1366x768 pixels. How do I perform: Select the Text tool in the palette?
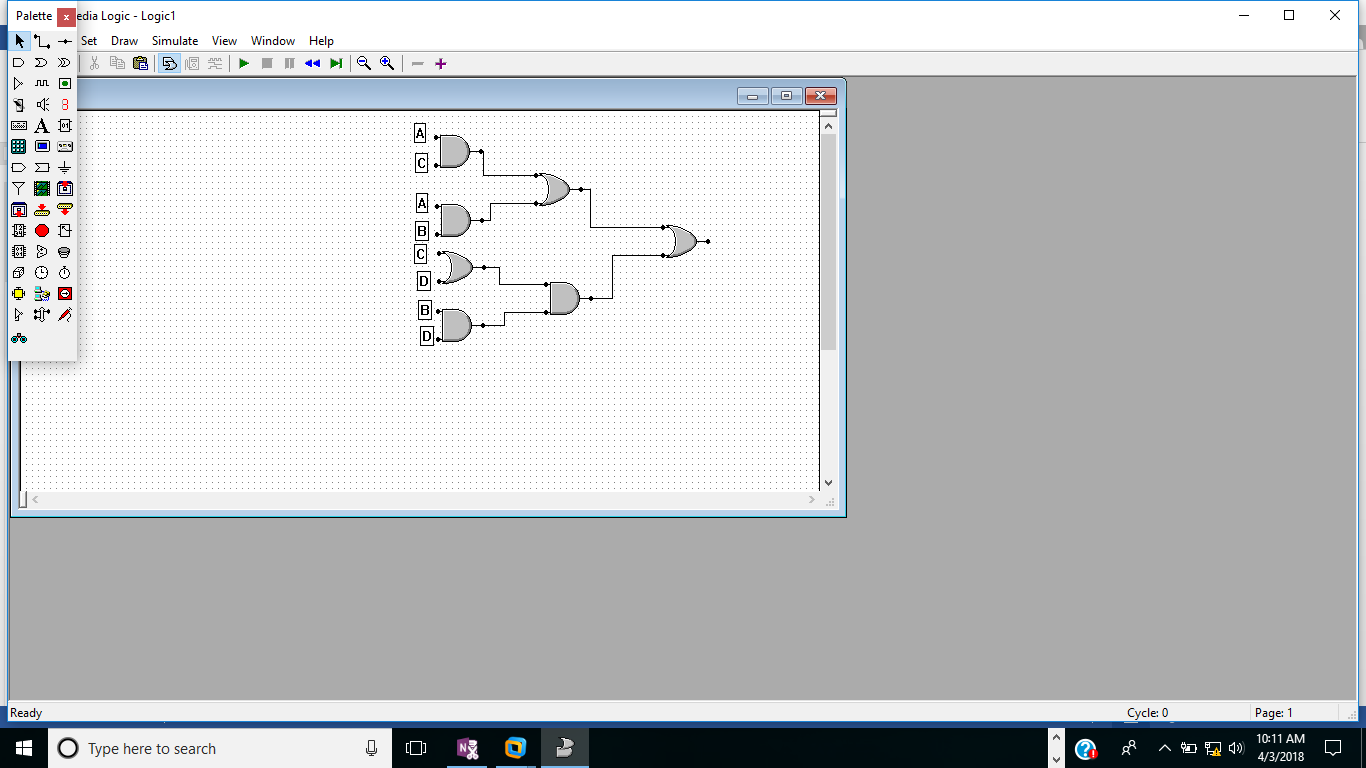point(41,125)
